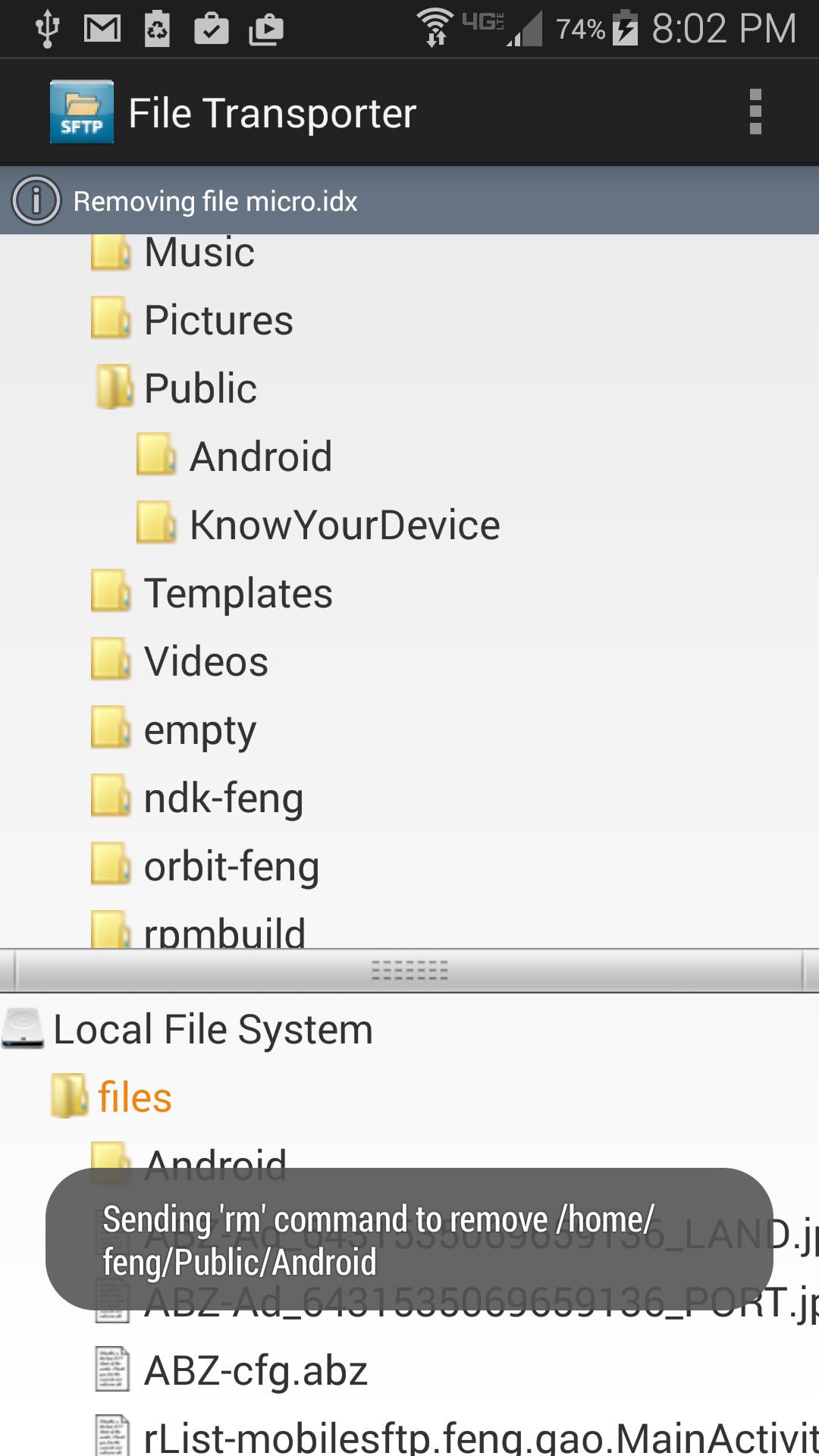Click the Local File System drive icon
This screenshot has height=1456, width=819.
pyautogui.click(x=24, y=1029)
